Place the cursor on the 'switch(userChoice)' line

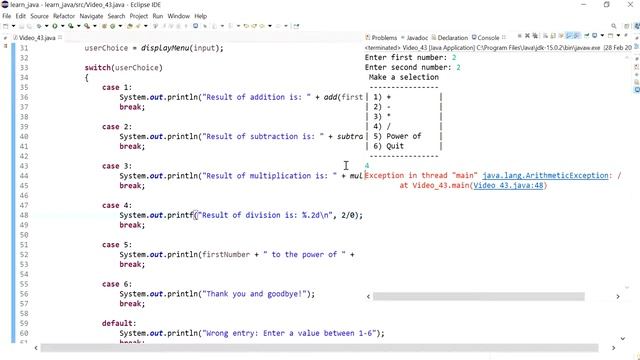pos(123,68)
